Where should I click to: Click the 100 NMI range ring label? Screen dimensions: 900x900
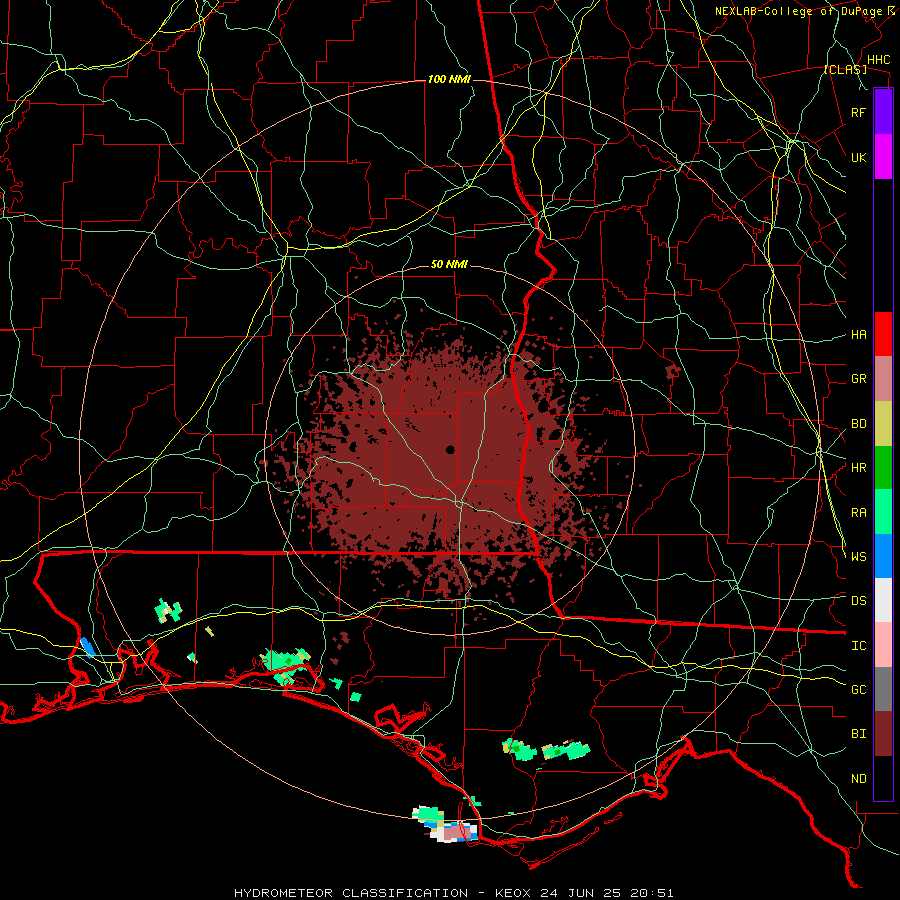point(449,79)
